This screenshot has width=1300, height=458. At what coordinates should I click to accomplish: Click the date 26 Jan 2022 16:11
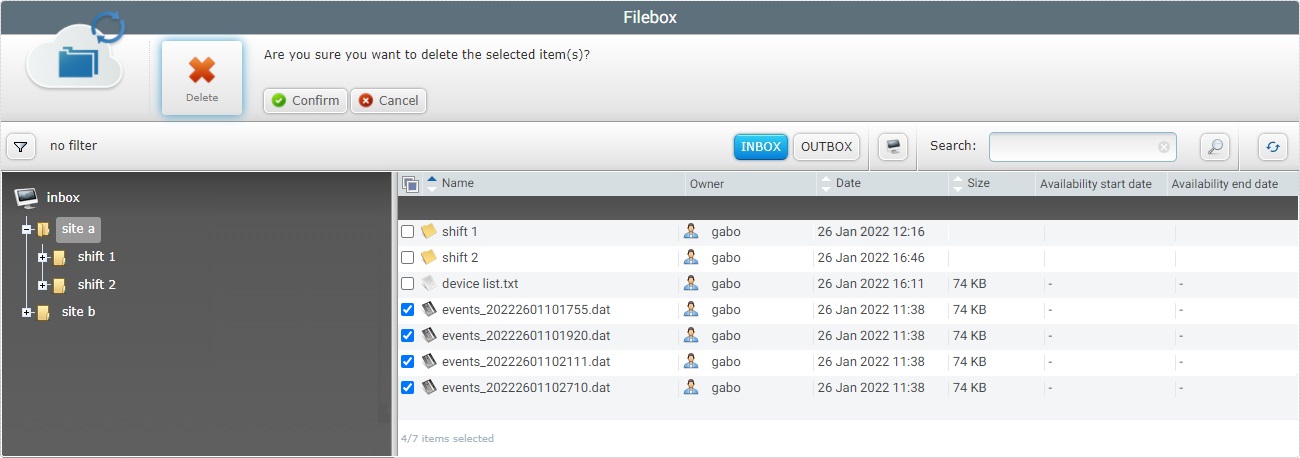point(871,283)
